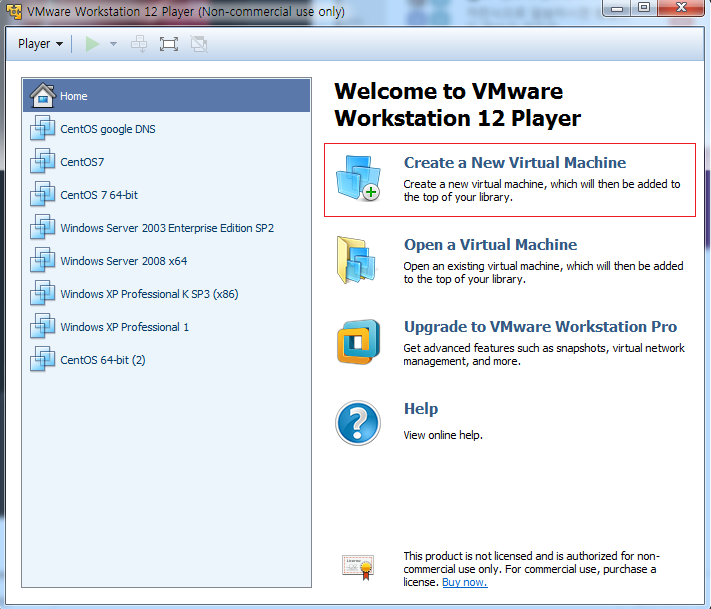Minimize the VMware Player window

(617, 8)
